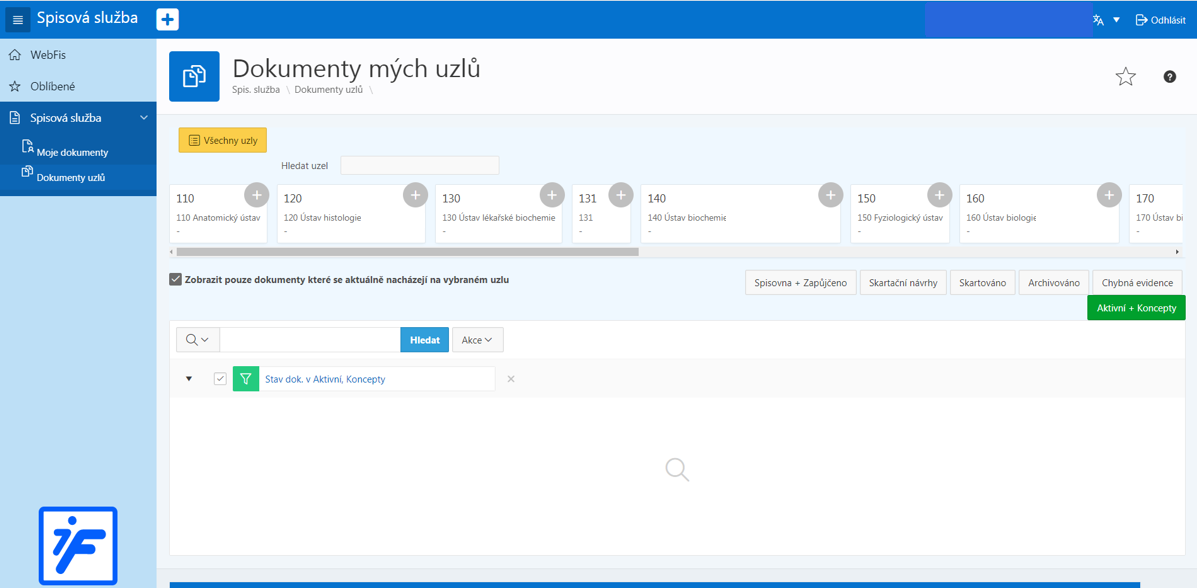
Task: Toggle the Stav dok. filter checkbox
Action: coord(220,378)
